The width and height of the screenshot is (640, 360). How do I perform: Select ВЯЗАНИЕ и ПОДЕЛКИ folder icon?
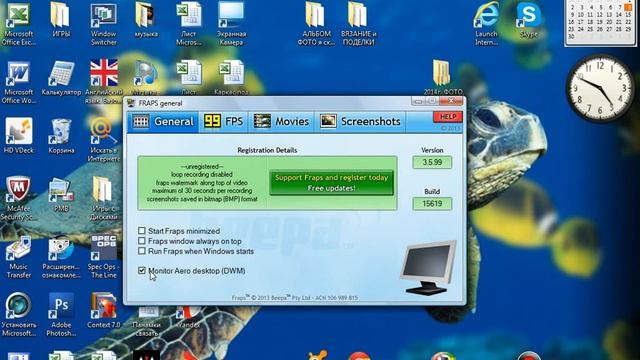[x=358, y=24]
